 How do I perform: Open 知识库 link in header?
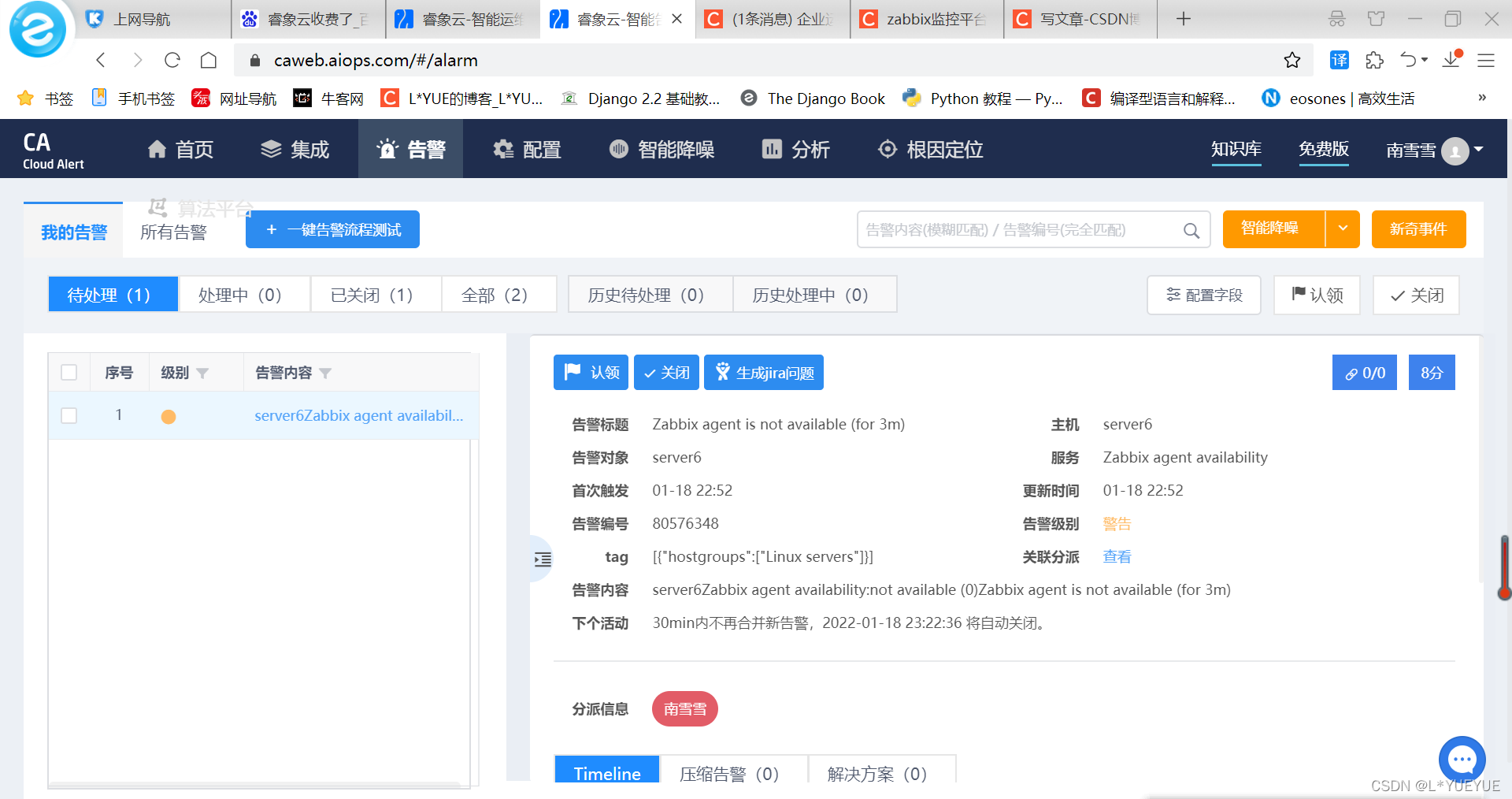click(x=1236, y=149)
